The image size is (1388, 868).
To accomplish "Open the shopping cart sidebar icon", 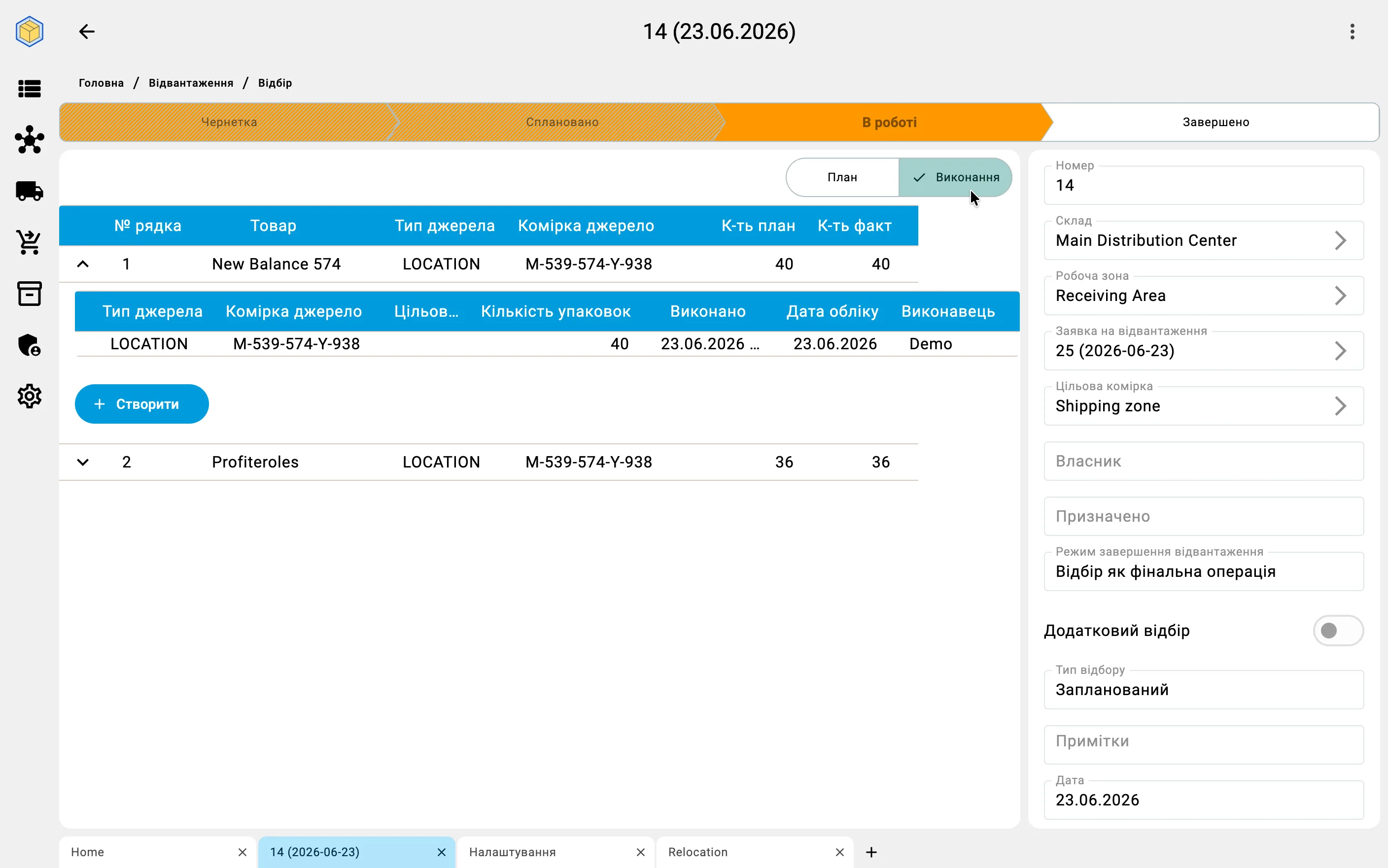I will coord(29,242).
